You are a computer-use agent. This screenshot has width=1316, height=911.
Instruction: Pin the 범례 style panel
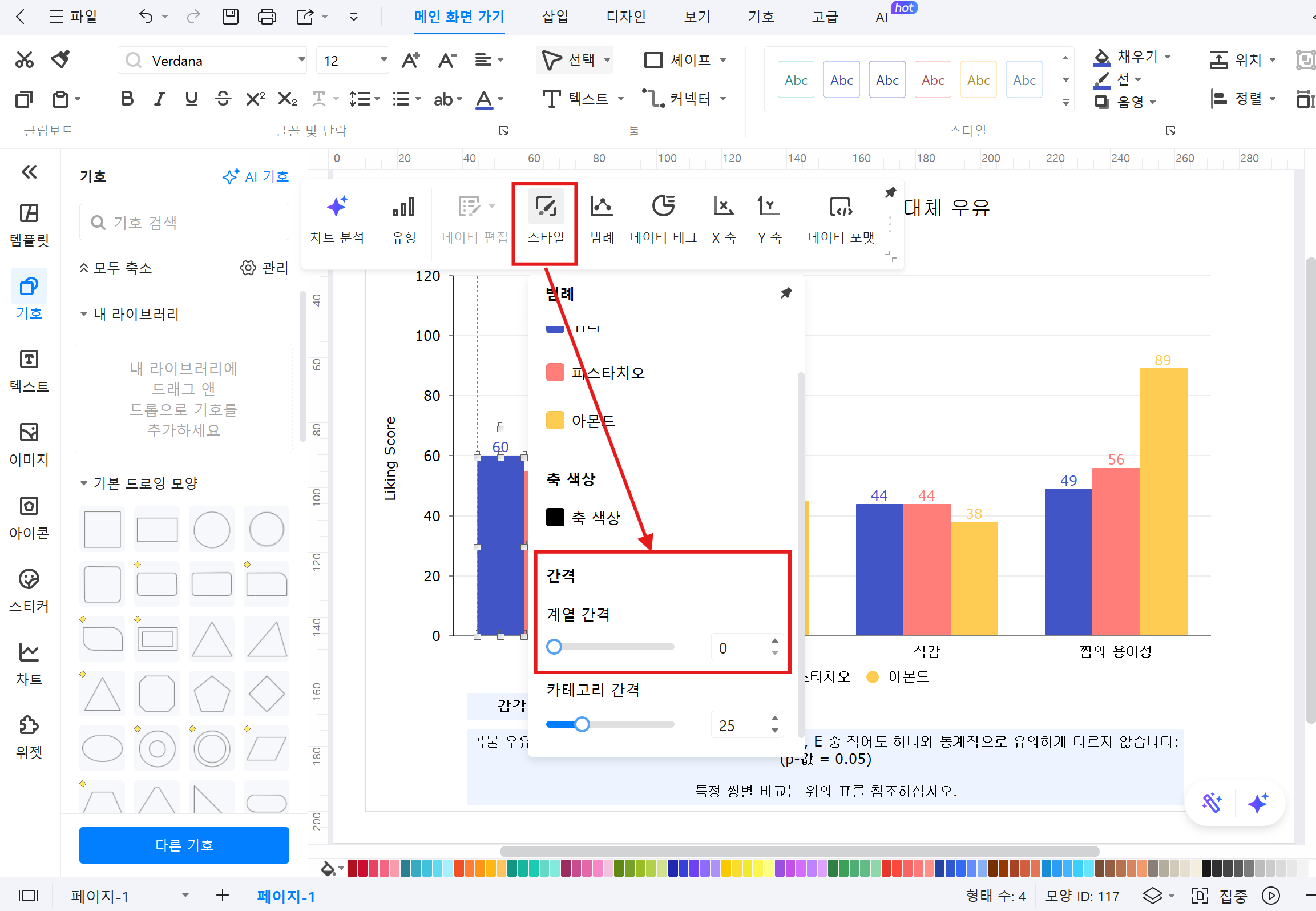[x=786, y=293]
